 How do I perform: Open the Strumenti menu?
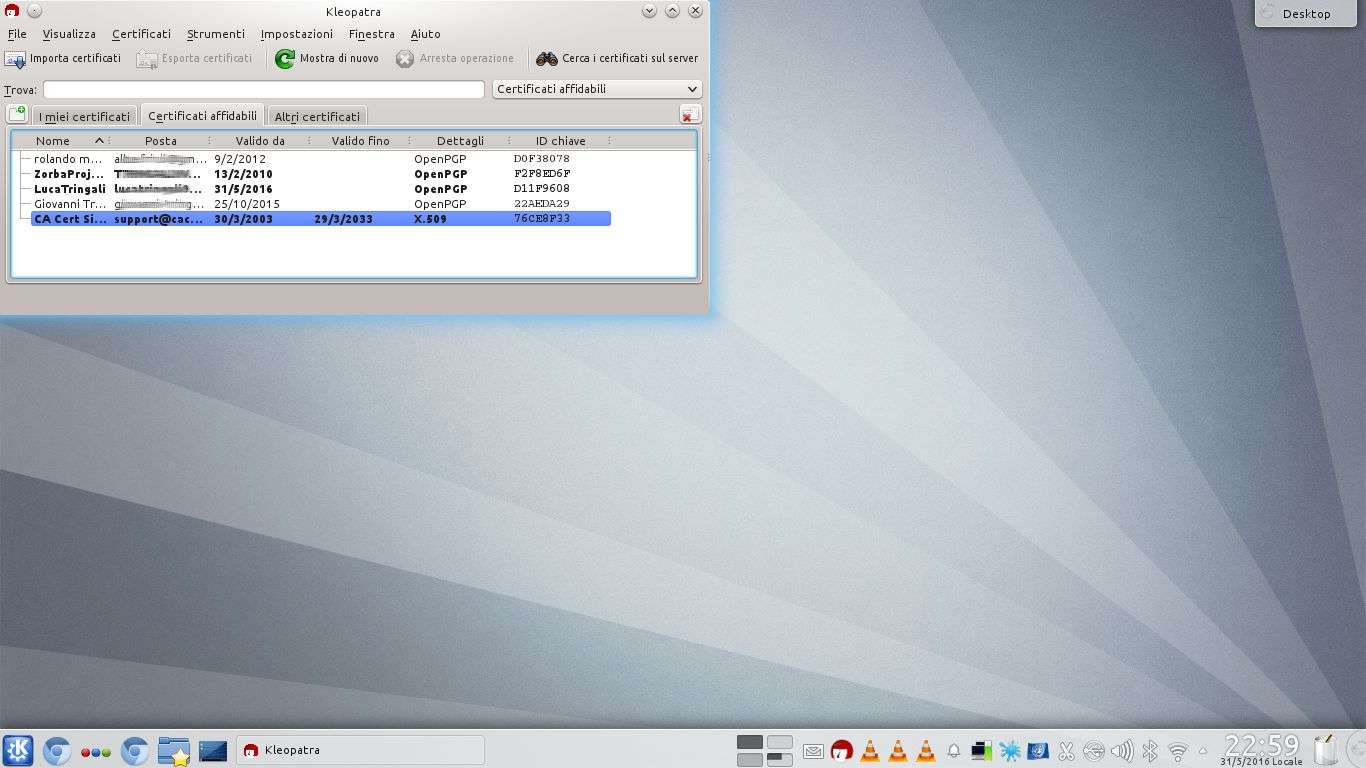tap(215, 34)
